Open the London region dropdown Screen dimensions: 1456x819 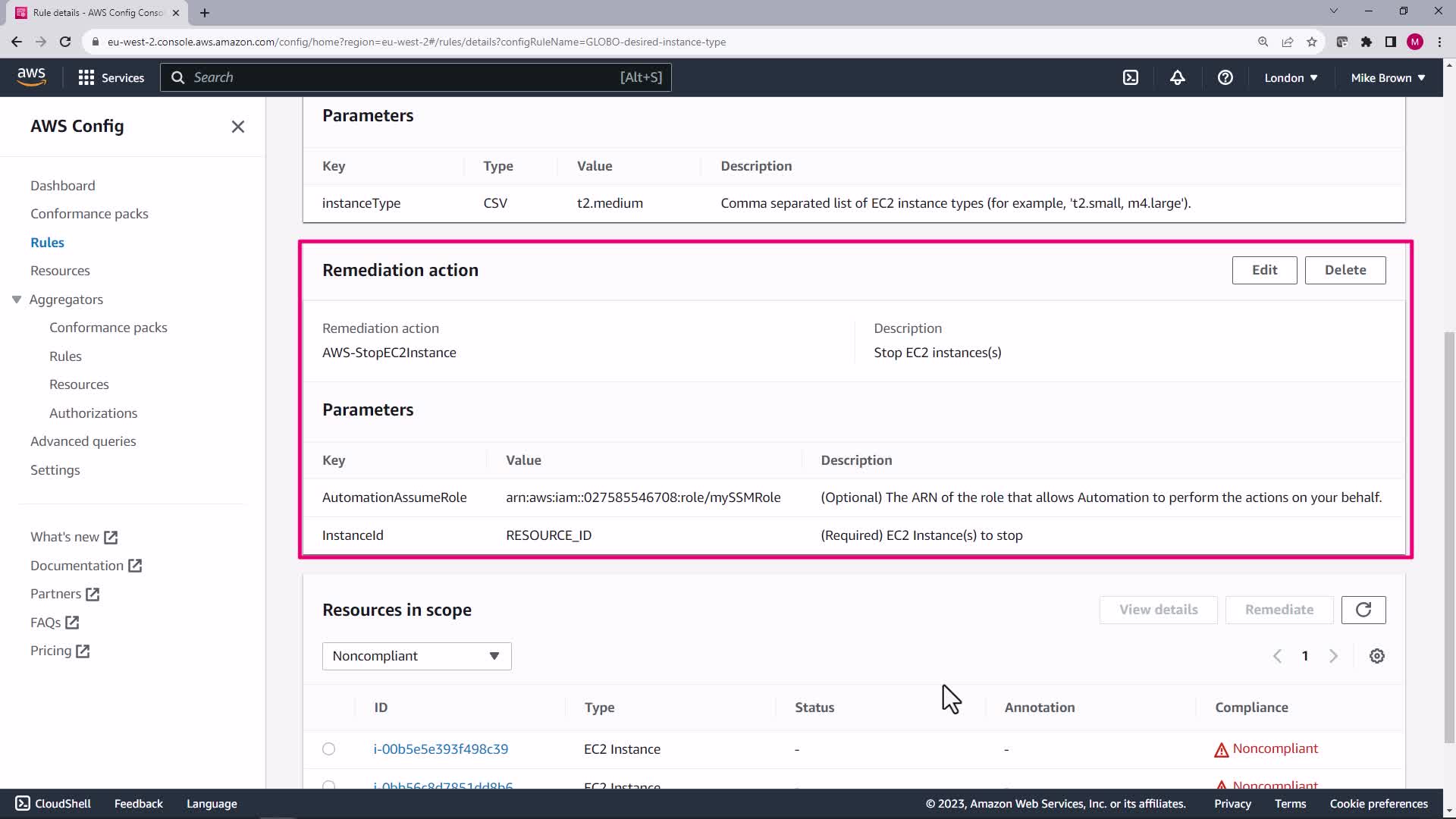(1290, 77)
